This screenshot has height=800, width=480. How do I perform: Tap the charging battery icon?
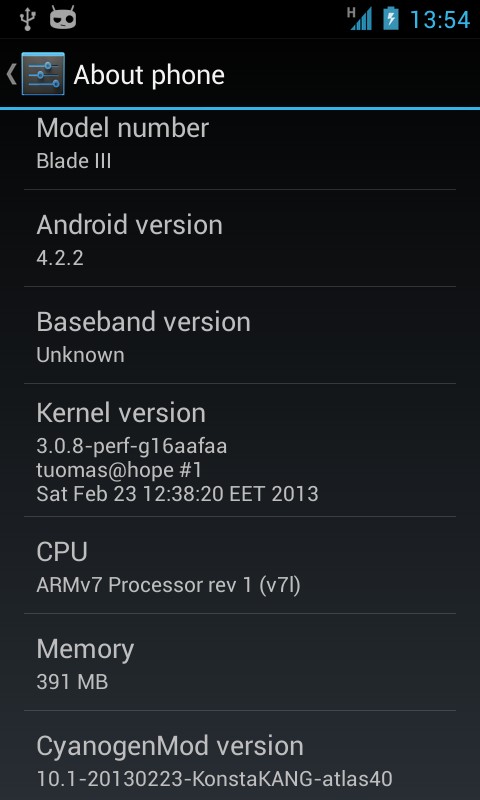point(391,18)
